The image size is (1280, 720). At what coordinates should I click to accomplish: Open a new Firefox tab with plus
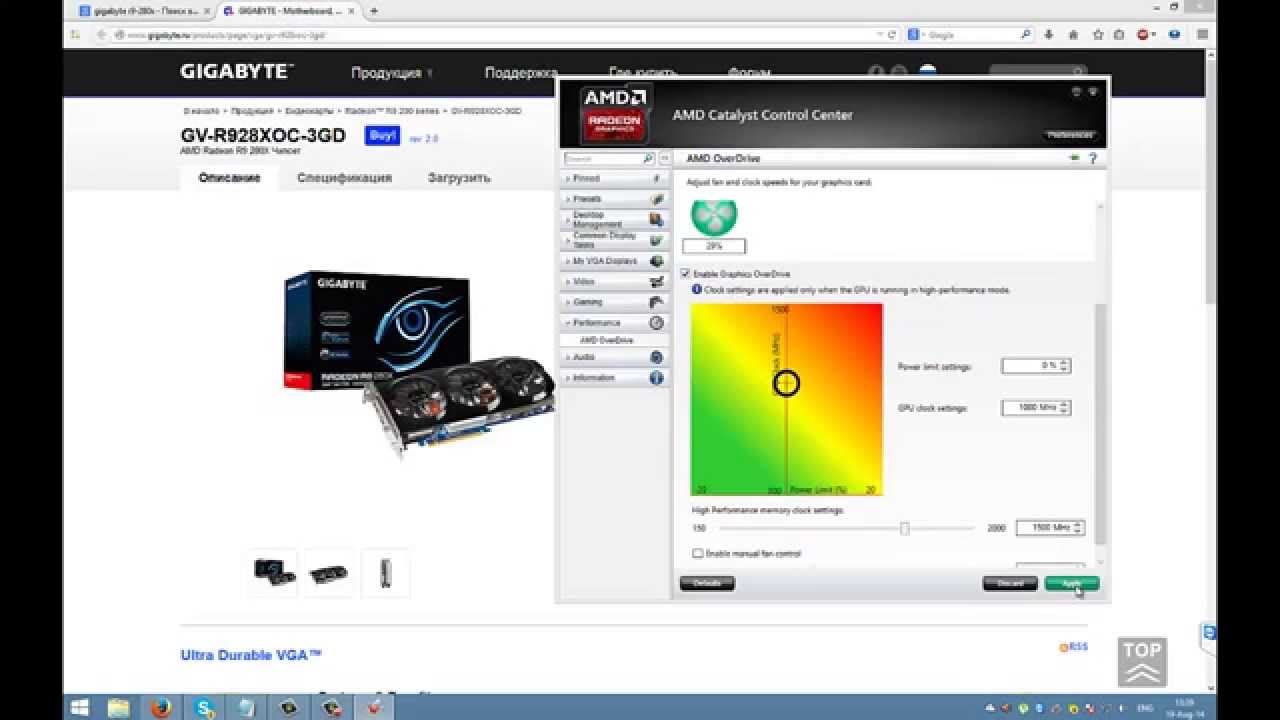373,11
